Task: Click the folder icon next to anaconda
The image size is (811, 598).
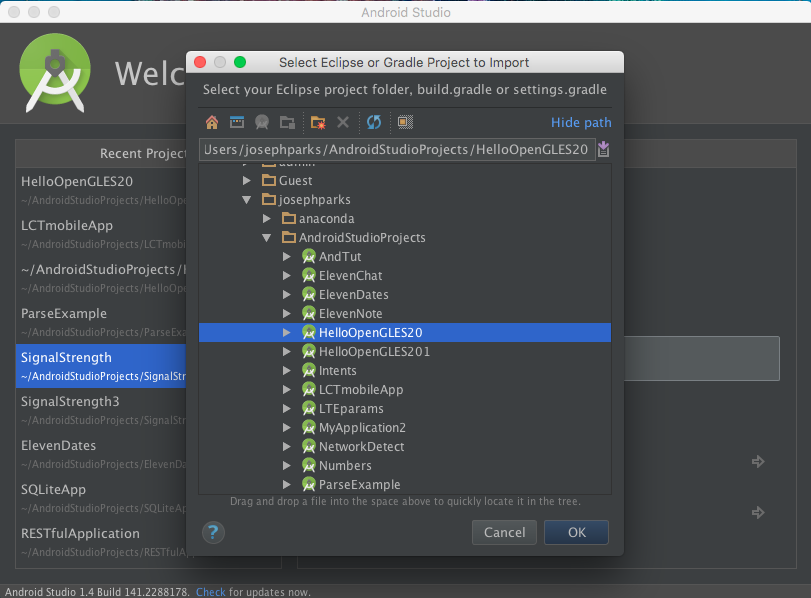Action: pos(289,218)
